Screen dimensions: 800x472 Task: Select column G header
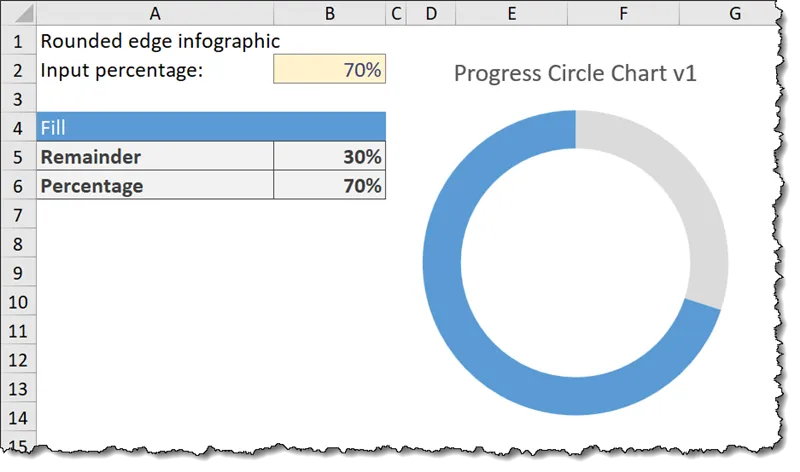(x=735, y=14)
